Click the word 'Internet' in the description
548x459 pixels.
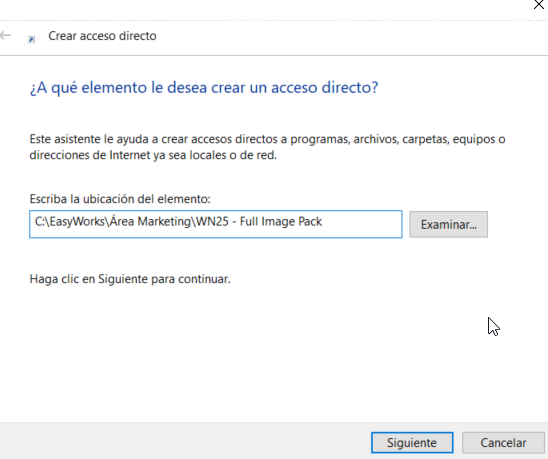[130, 155]
